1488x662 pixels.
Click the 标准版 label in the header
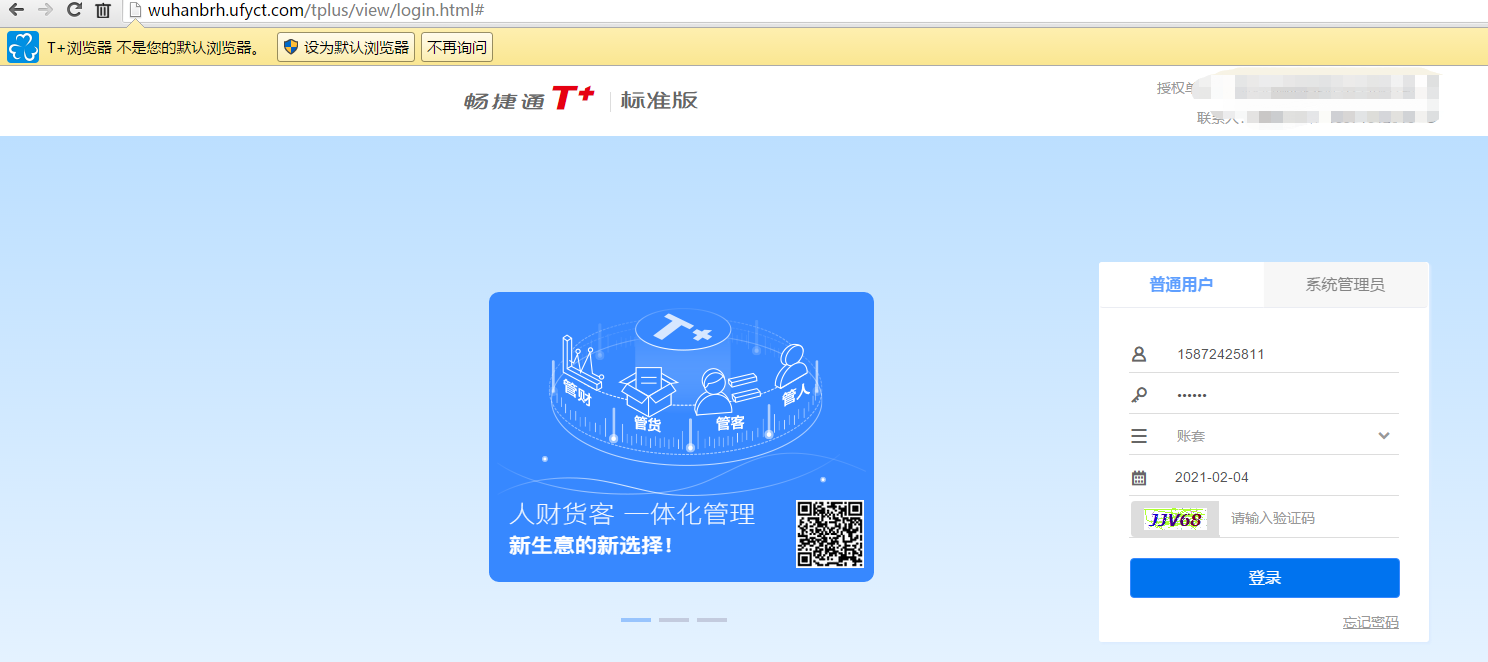click(x=659, y=100)
